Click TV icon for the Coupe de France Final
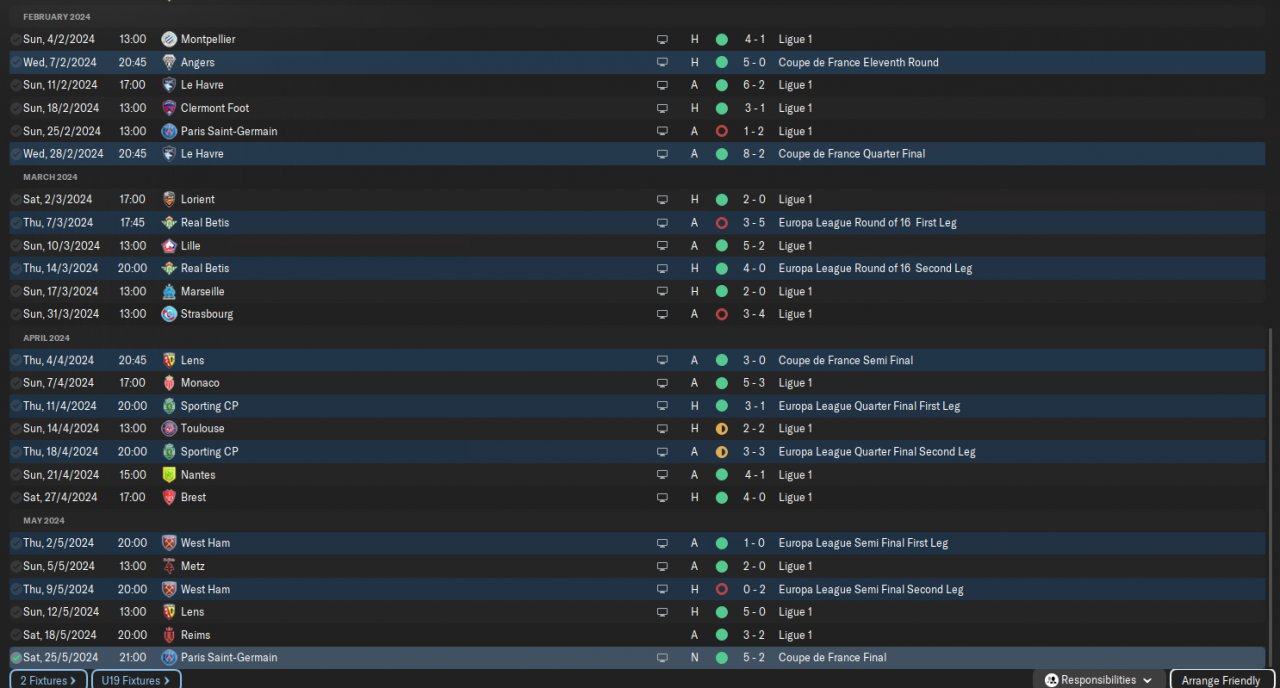Viewport: 1280px width, 688px height. (661, 658)
